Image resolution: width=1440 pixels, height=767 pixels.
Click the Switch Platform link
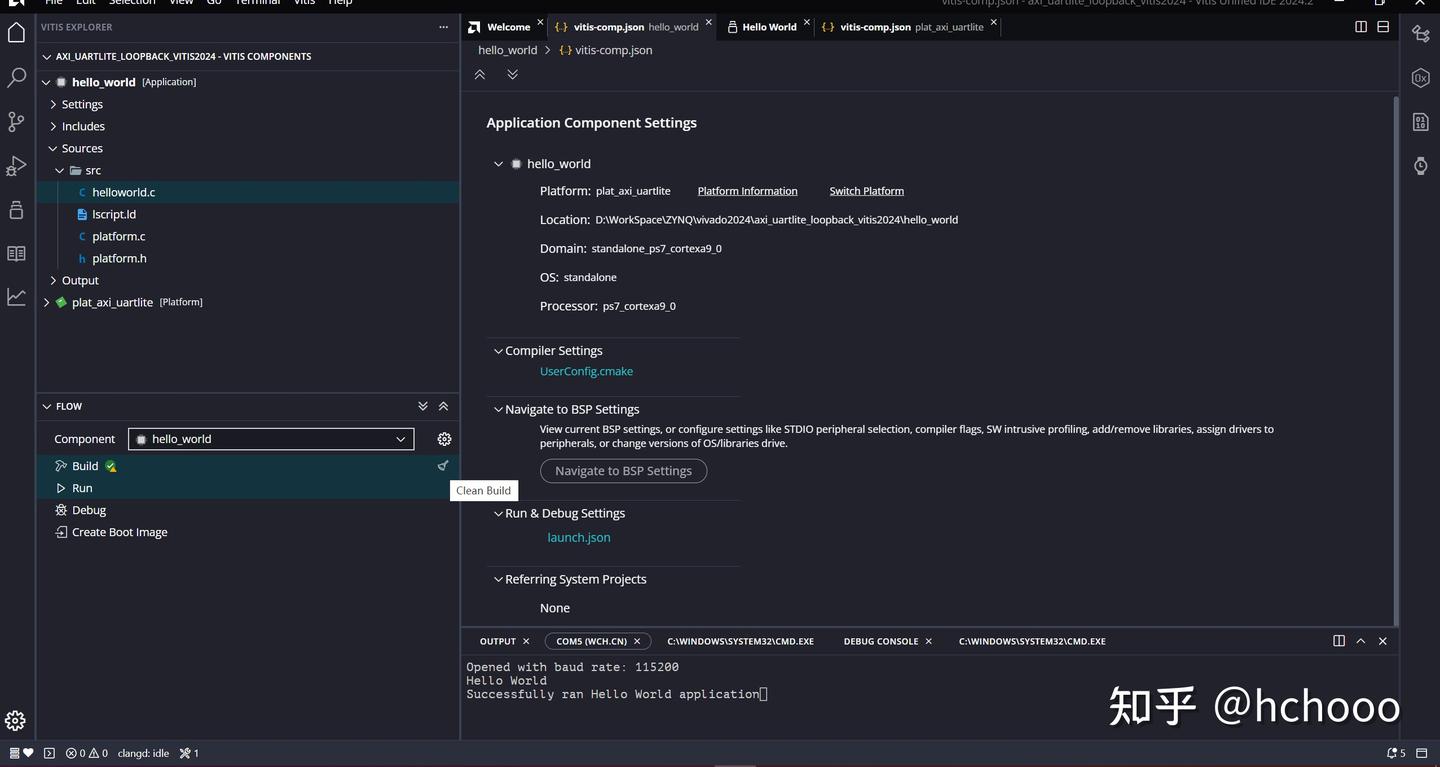(x=866, y=191)
